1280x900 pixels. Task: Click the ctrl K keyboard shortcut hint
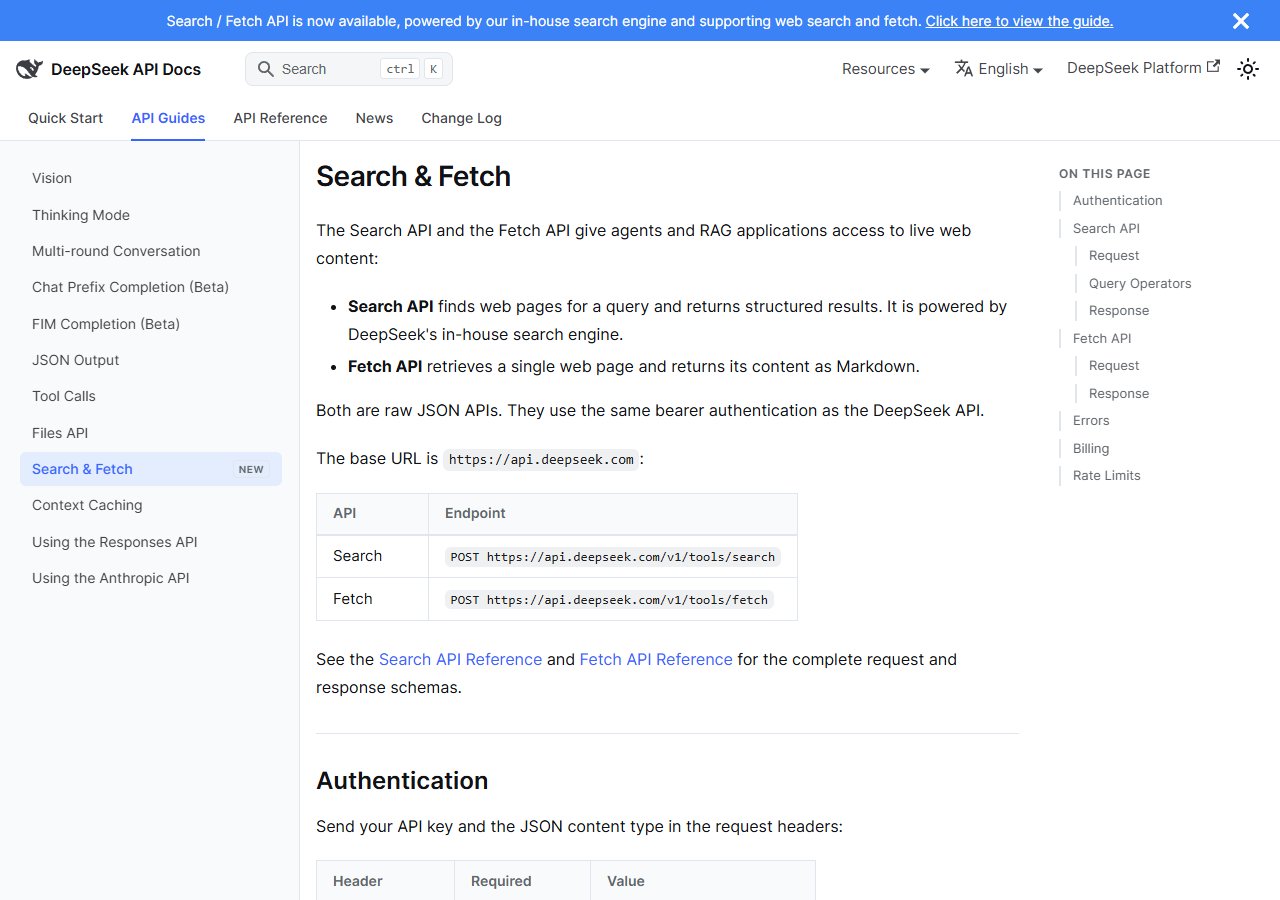pyautogui.click(x=411, y=69)
